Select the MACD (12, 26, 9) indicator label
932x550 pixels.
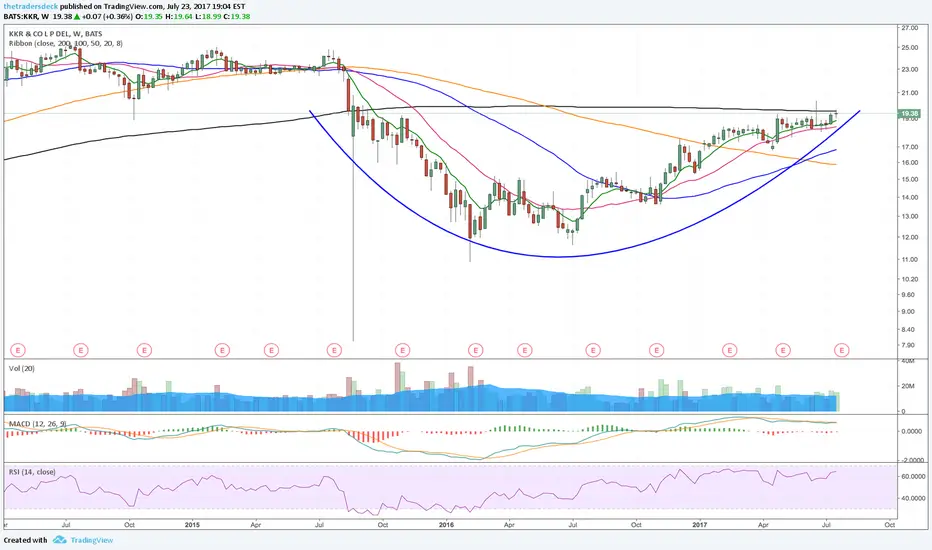click(37, 423)
